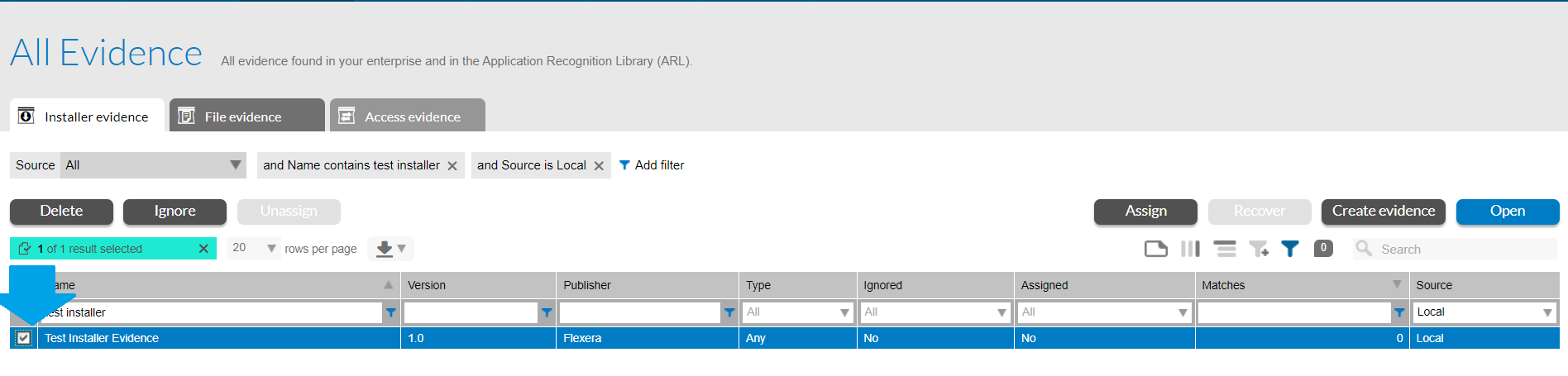Click the add advanced filter funnel-plus icon
The image size is (1568, 376).
point(1259,249)
